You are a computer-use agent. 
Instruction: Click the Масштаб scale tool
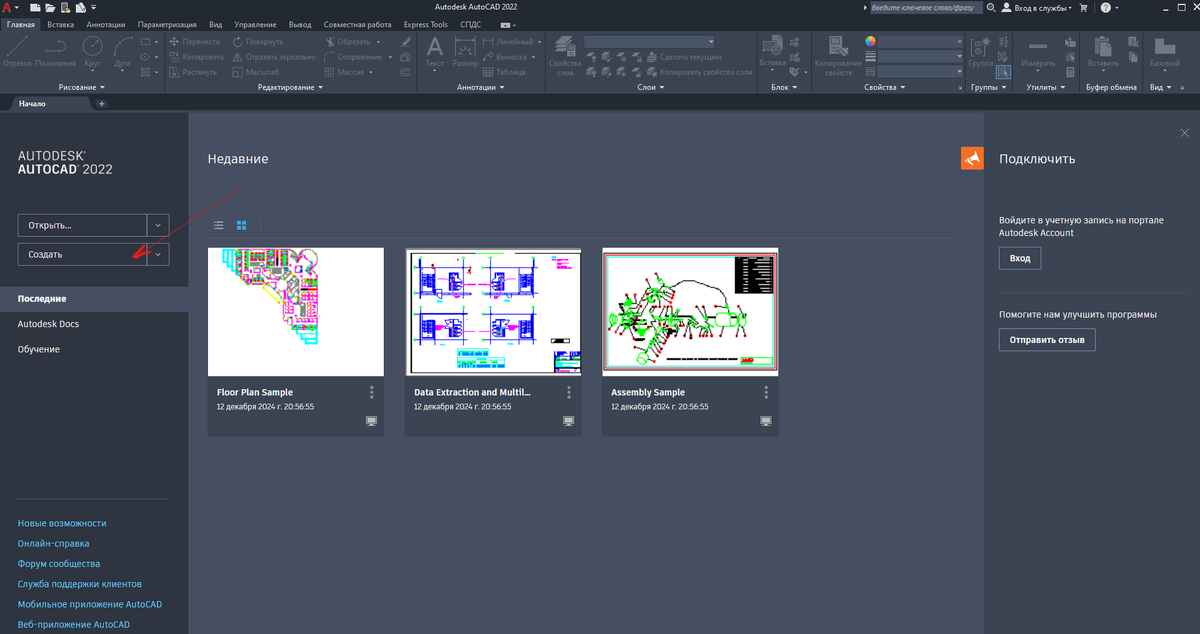click(x=254, y=72)
